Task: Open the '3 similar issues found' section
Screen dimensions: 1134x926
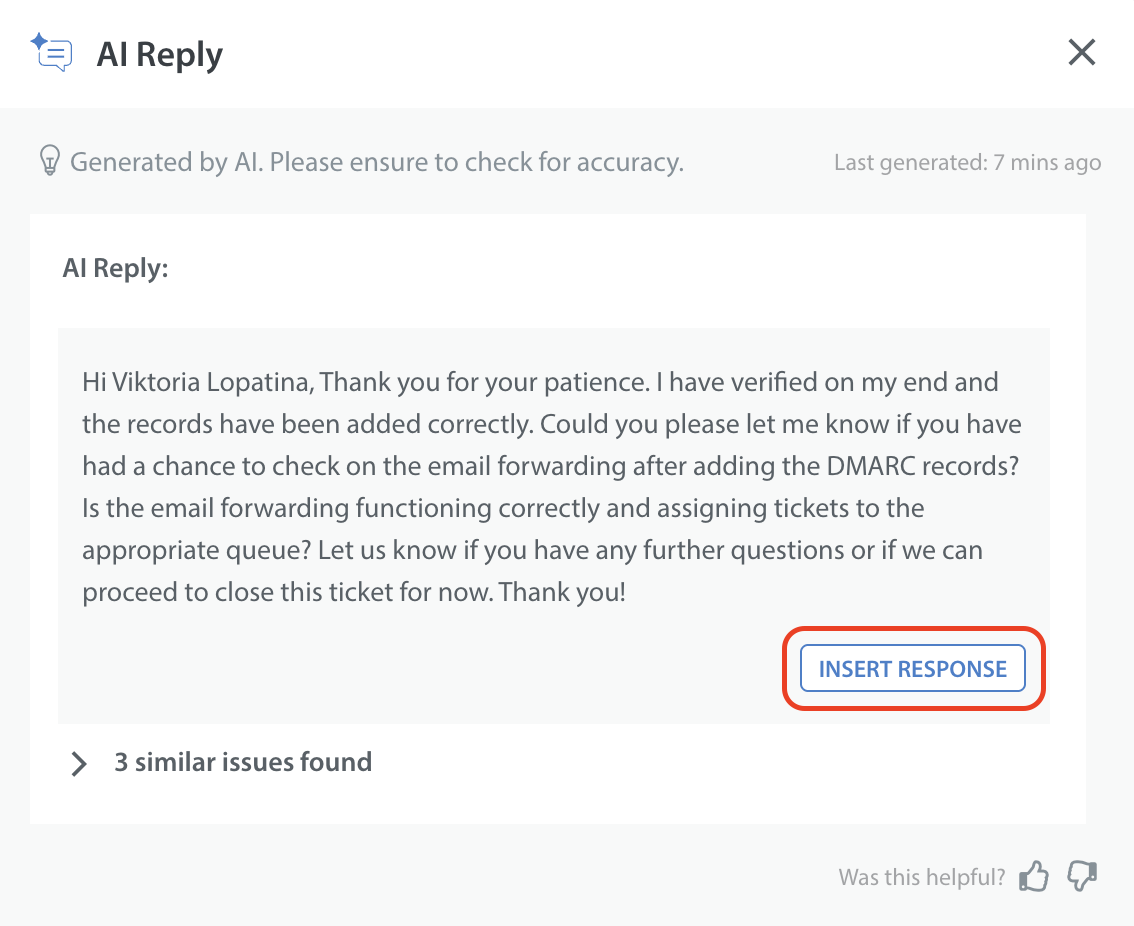Action: pos(243,762)
